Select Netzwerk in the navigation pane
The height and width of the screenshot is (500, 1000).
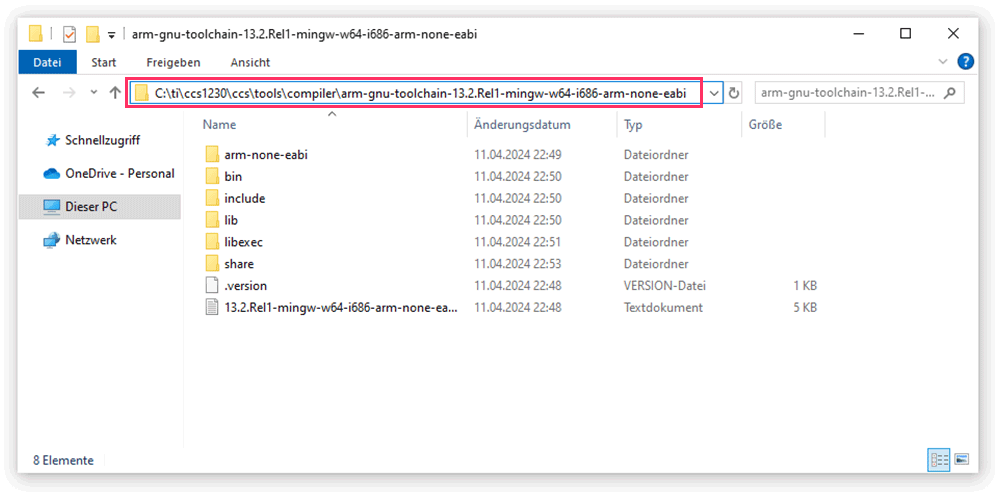click(91, 240)
